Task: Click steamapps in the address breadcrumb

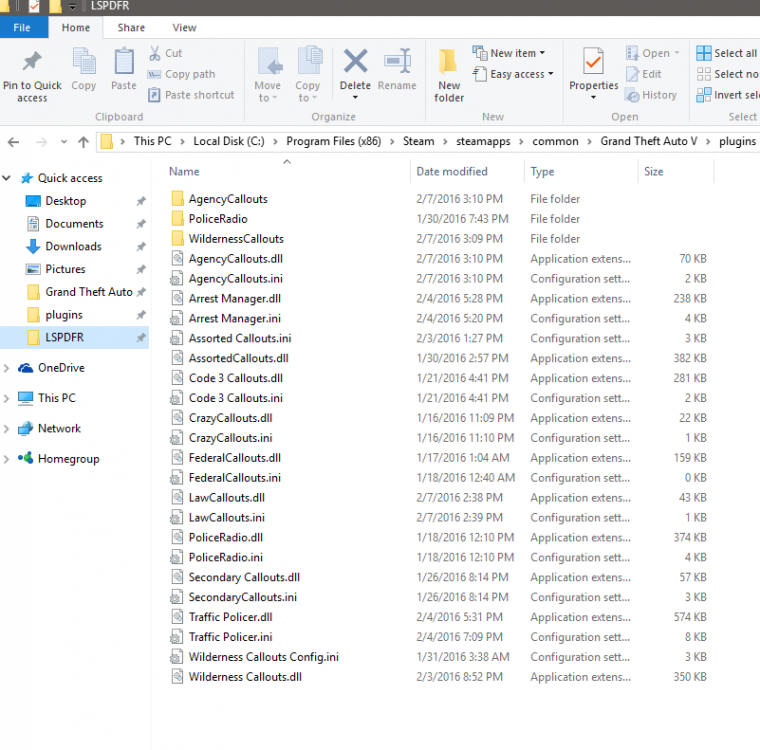Action: tap(483, 141)
